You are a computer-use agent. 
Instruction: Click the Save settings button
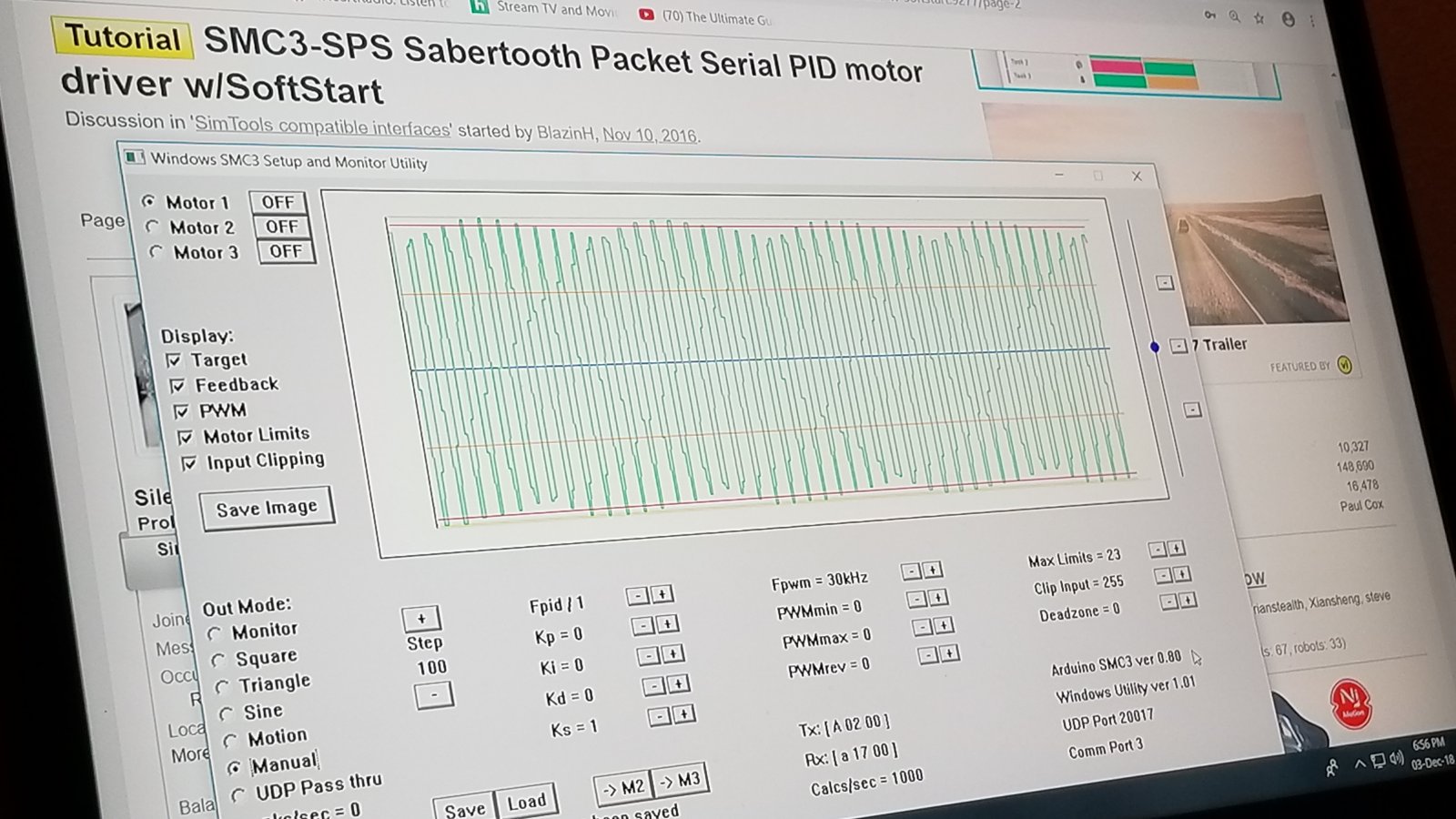465,808
